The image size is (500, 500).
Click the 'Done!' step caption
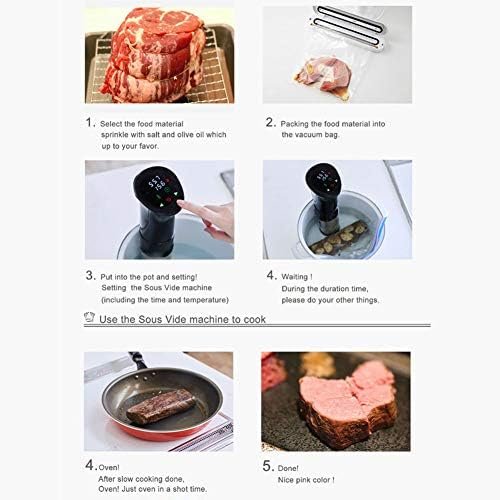288,468
